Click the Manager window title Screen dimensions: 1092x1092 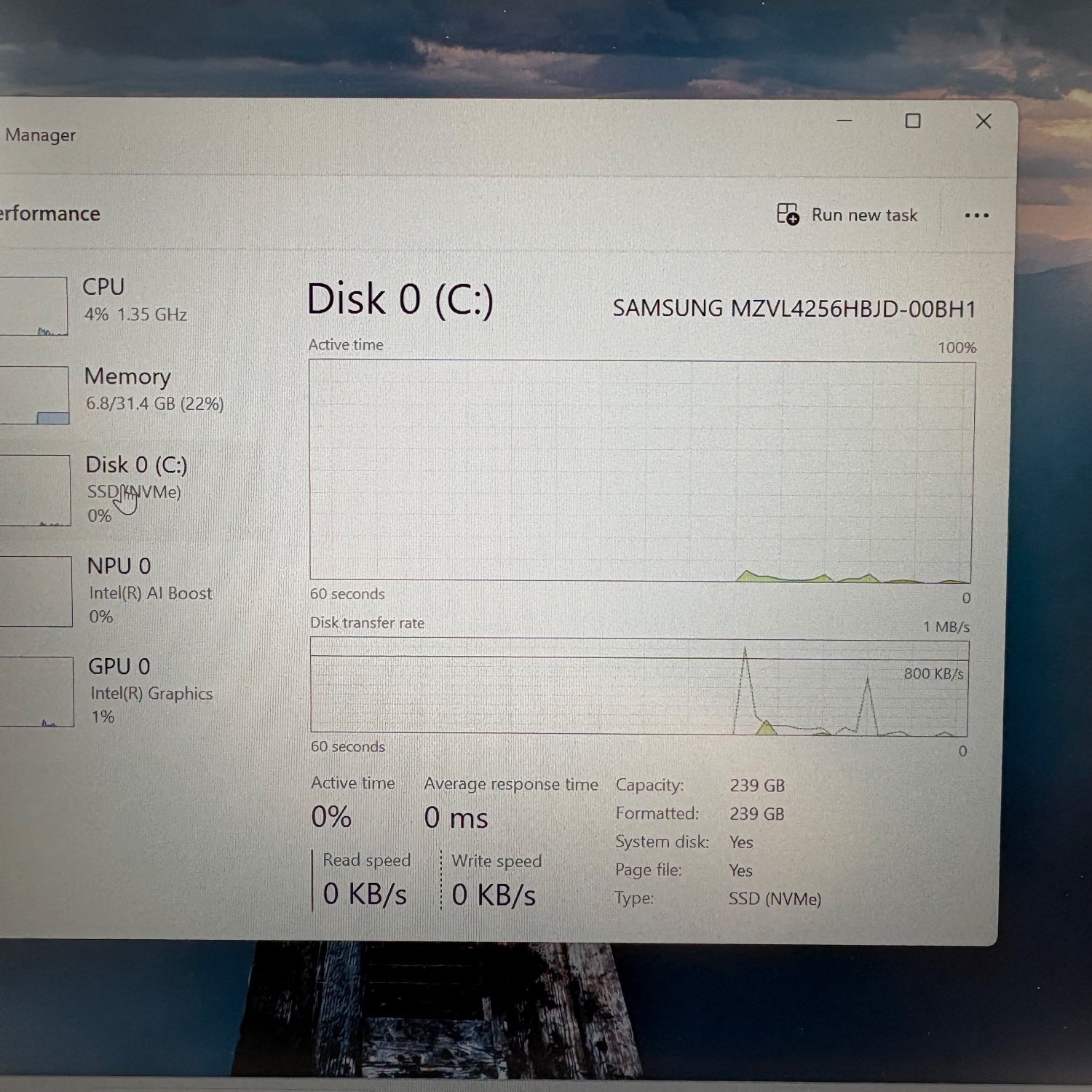coord(41,135)
